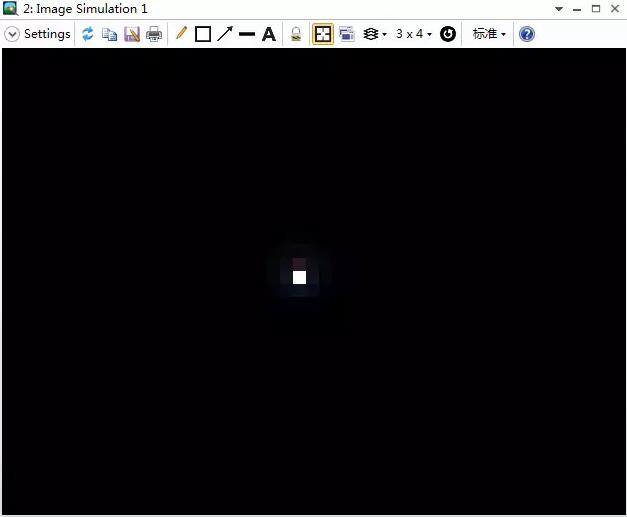
Task: Open the layers dropdown
Action: [374, 34]
